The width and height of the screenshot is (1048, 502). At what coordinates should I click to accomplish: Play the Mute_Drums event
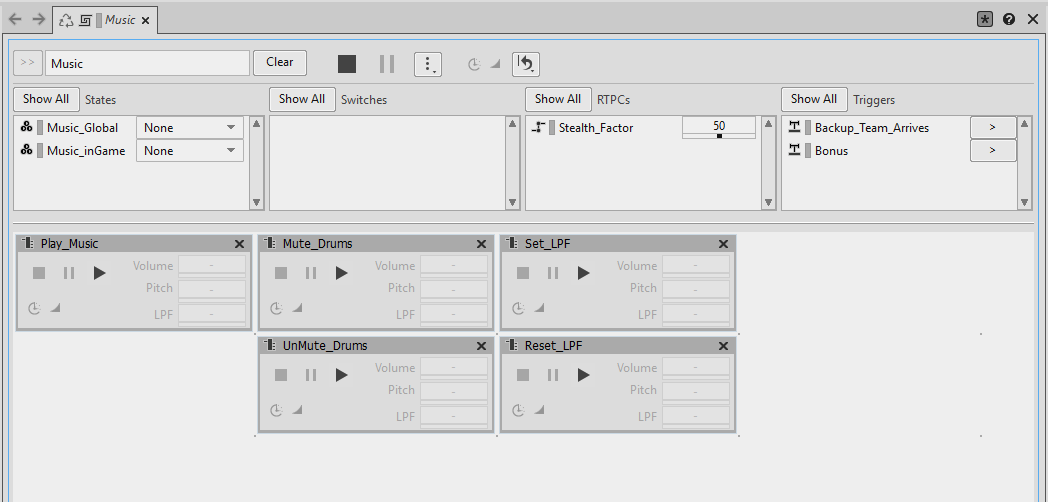(341, 273)
